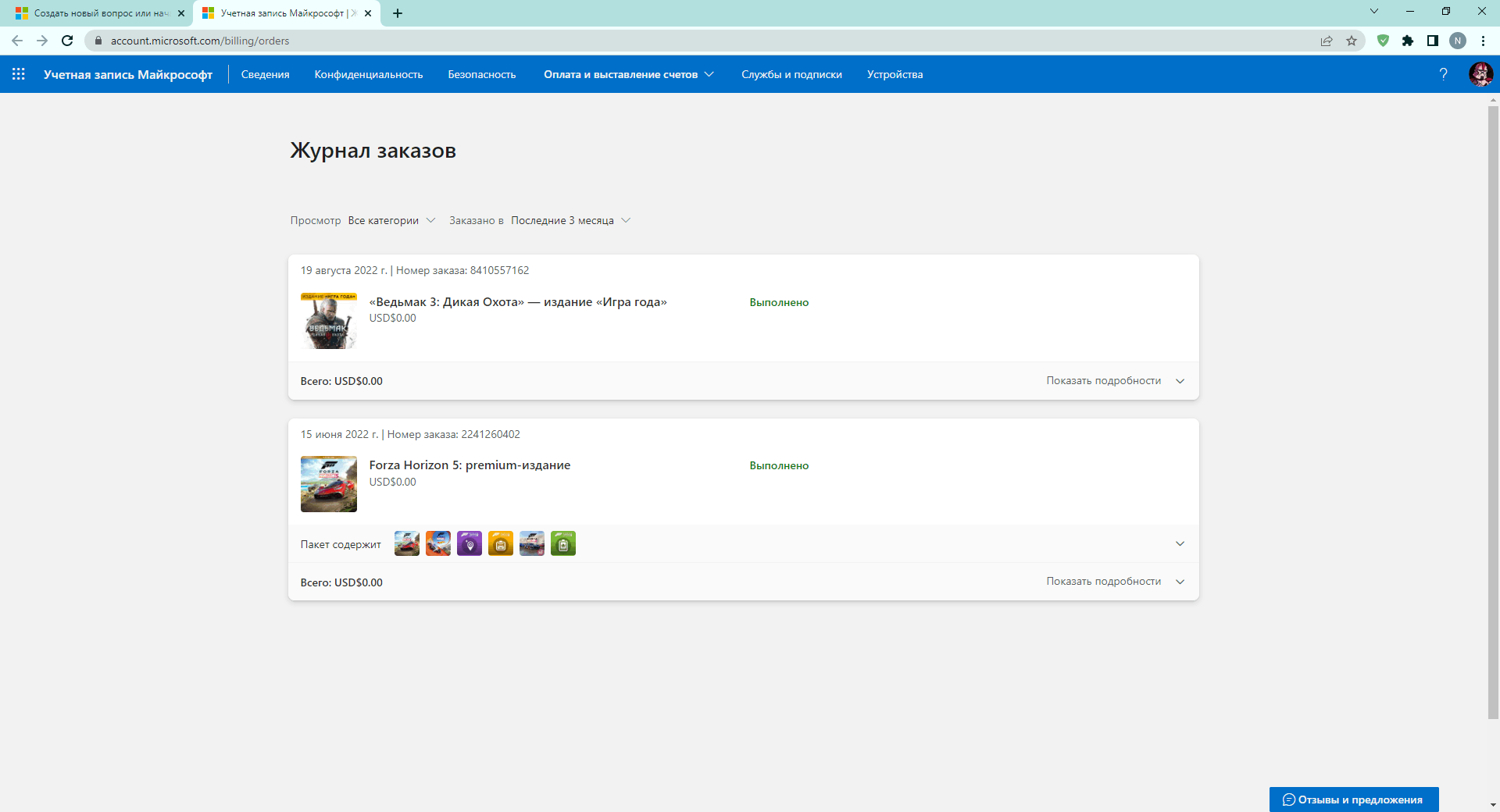Screen dimensions: 1500x812
Task: Open Forza Horizon 5 premium title link
Action: pyautogui.click(x=470, y=465)
